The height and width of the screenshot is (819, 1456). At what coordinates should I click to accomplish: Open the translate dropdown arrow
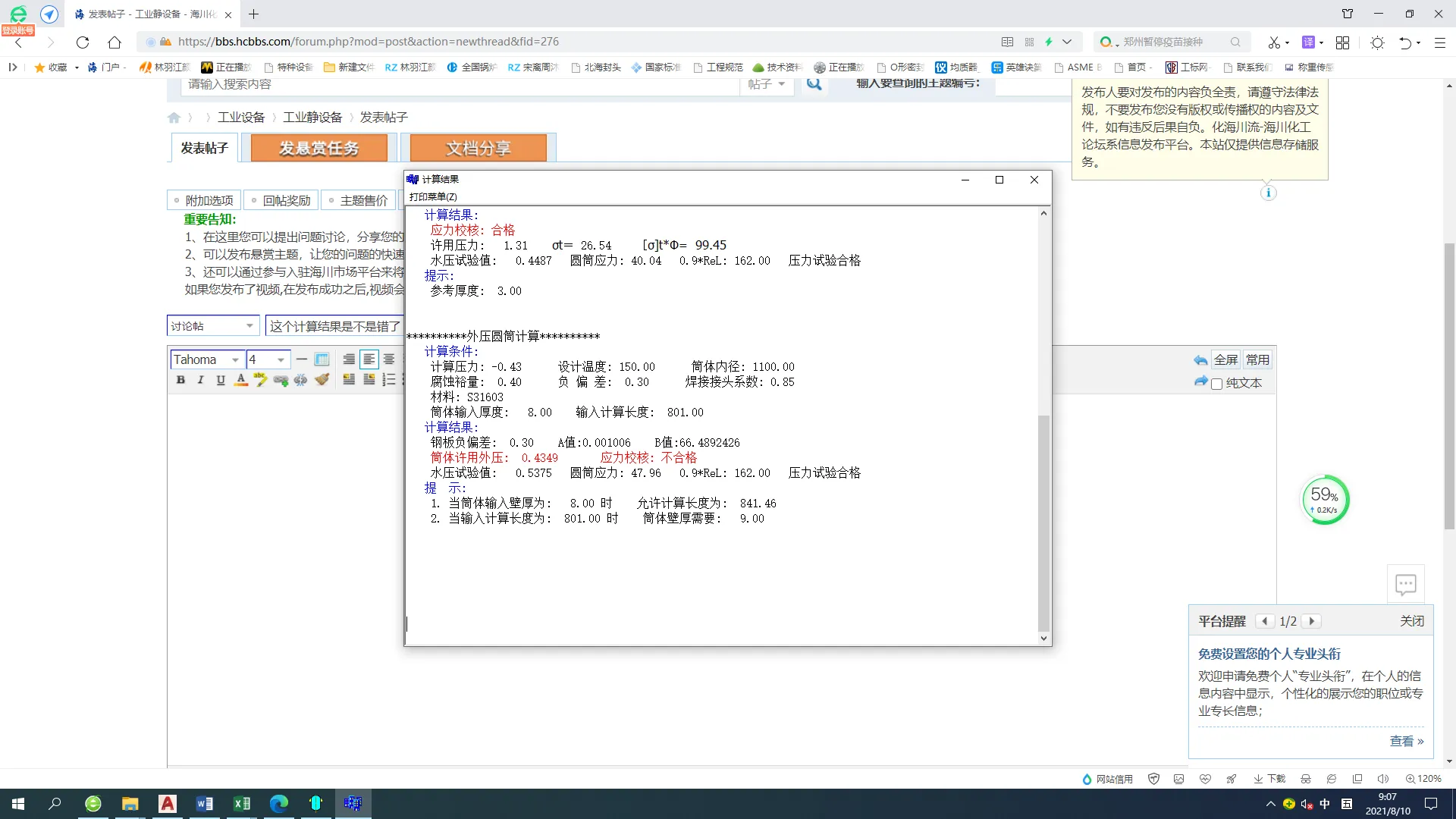[x=1322, y=42]
